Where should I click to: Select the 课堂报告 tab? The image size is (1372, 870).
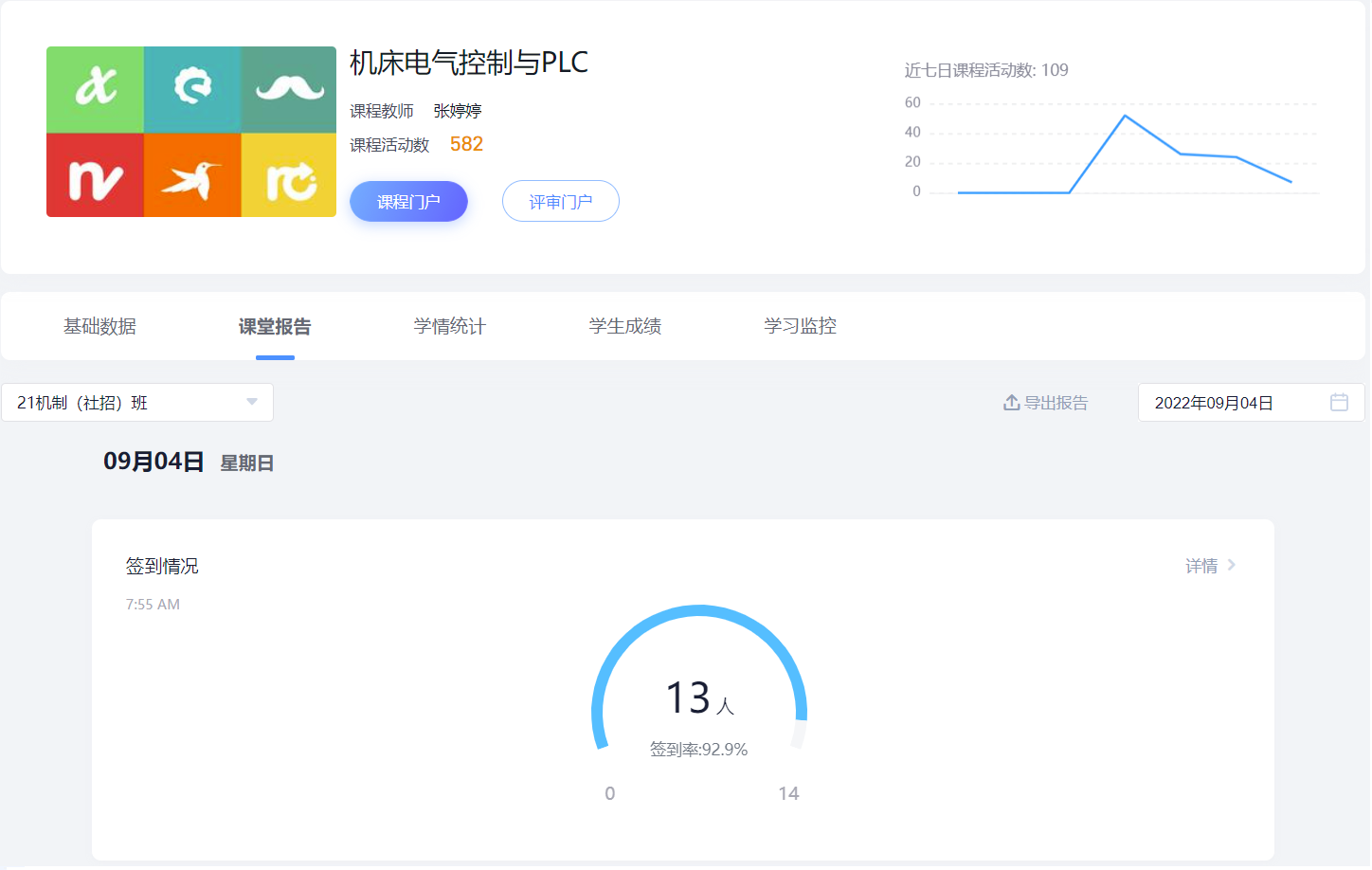click(275, 327)
